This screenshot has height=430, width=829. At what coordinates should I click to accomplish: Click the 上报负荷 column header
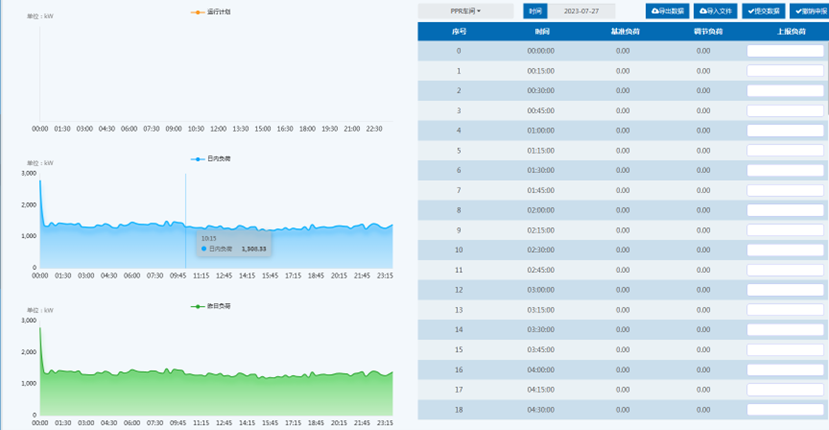coord(791,32)
